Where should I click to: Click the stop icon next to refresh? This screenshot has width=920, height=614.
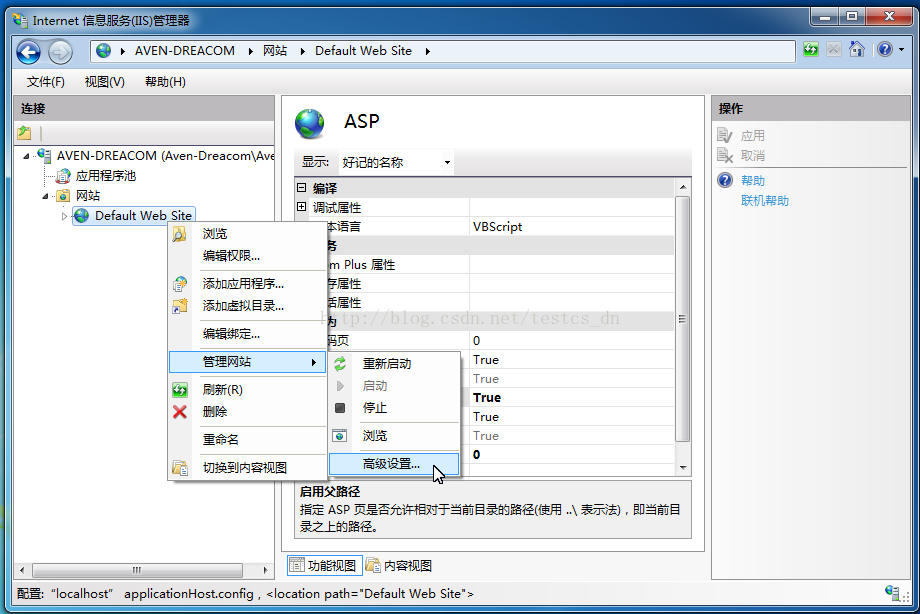coord(833,49)
